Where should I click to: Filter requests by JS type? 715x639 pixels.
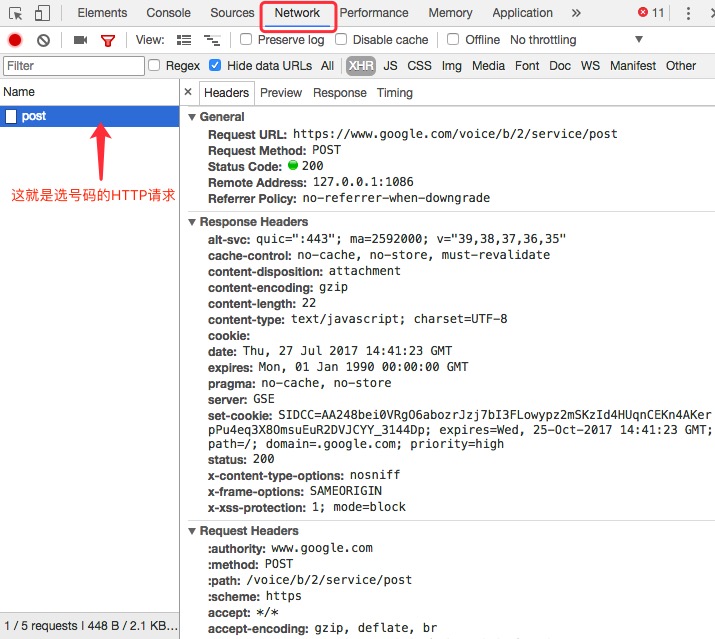click(x=390, y=66)
